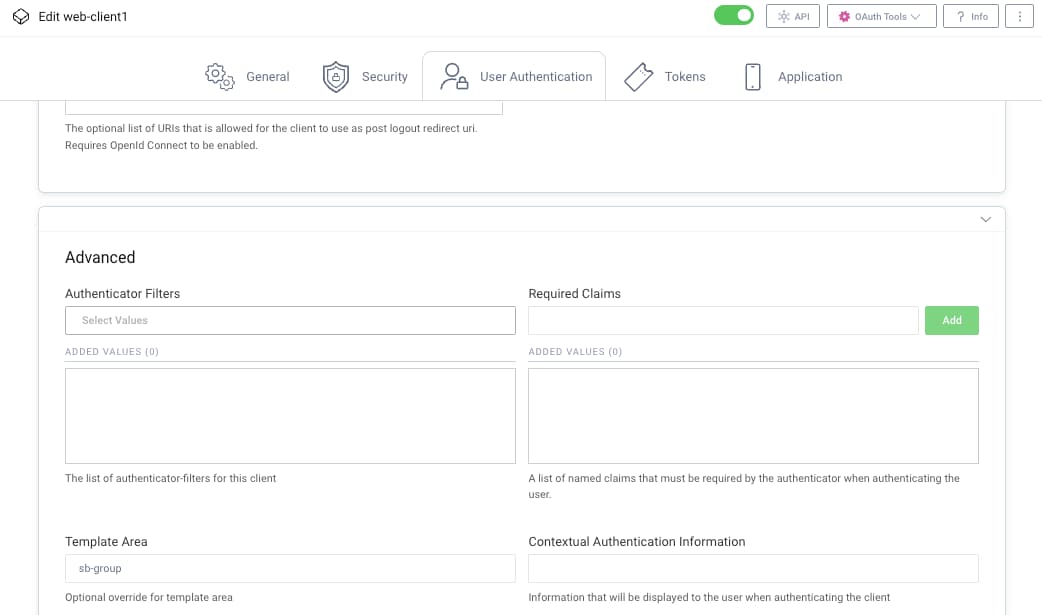Click the hexagon logo next to Edit web-client1
This screenshot has height=615, width=1042.
pyautogui.click(x=20, y=16)
